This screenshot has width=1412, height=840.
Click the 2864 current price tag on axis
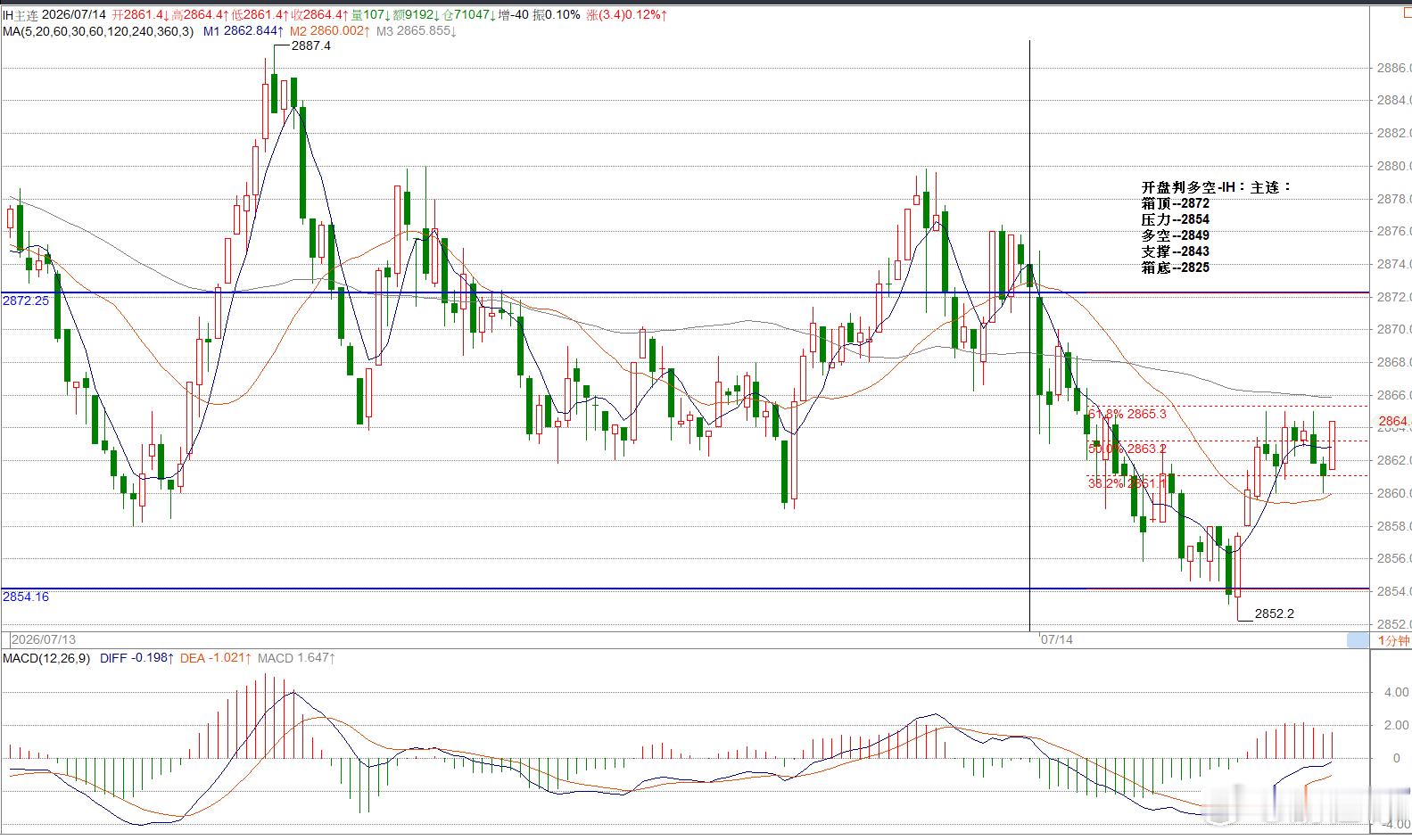[1394, 421]
